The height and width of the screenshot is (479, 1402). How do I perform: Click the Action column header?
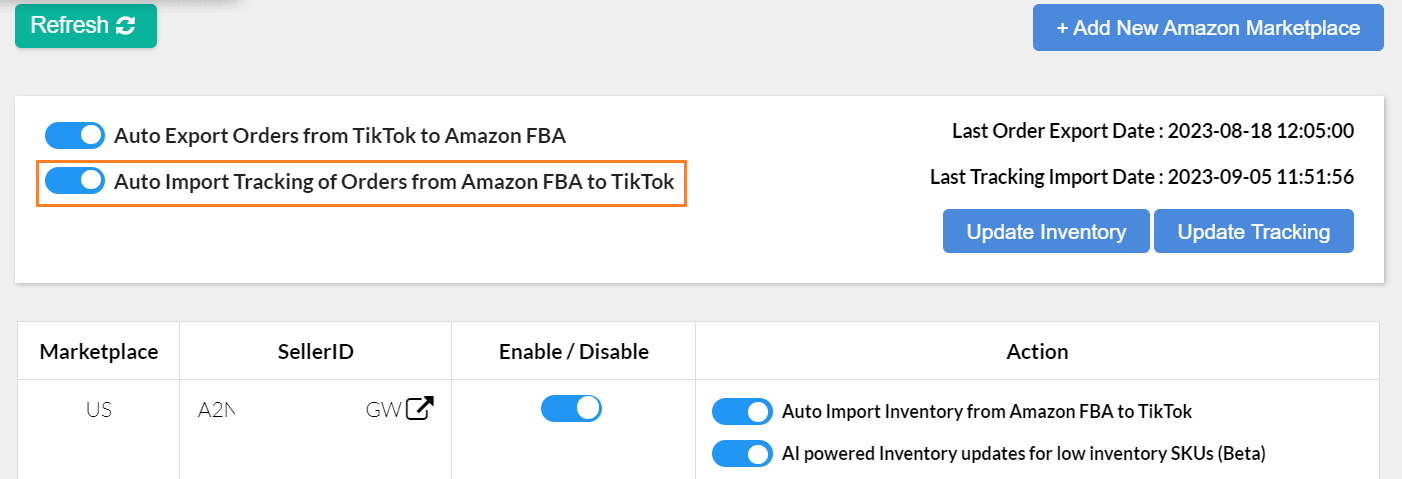pyautogui.click(x=1037, y=351)
